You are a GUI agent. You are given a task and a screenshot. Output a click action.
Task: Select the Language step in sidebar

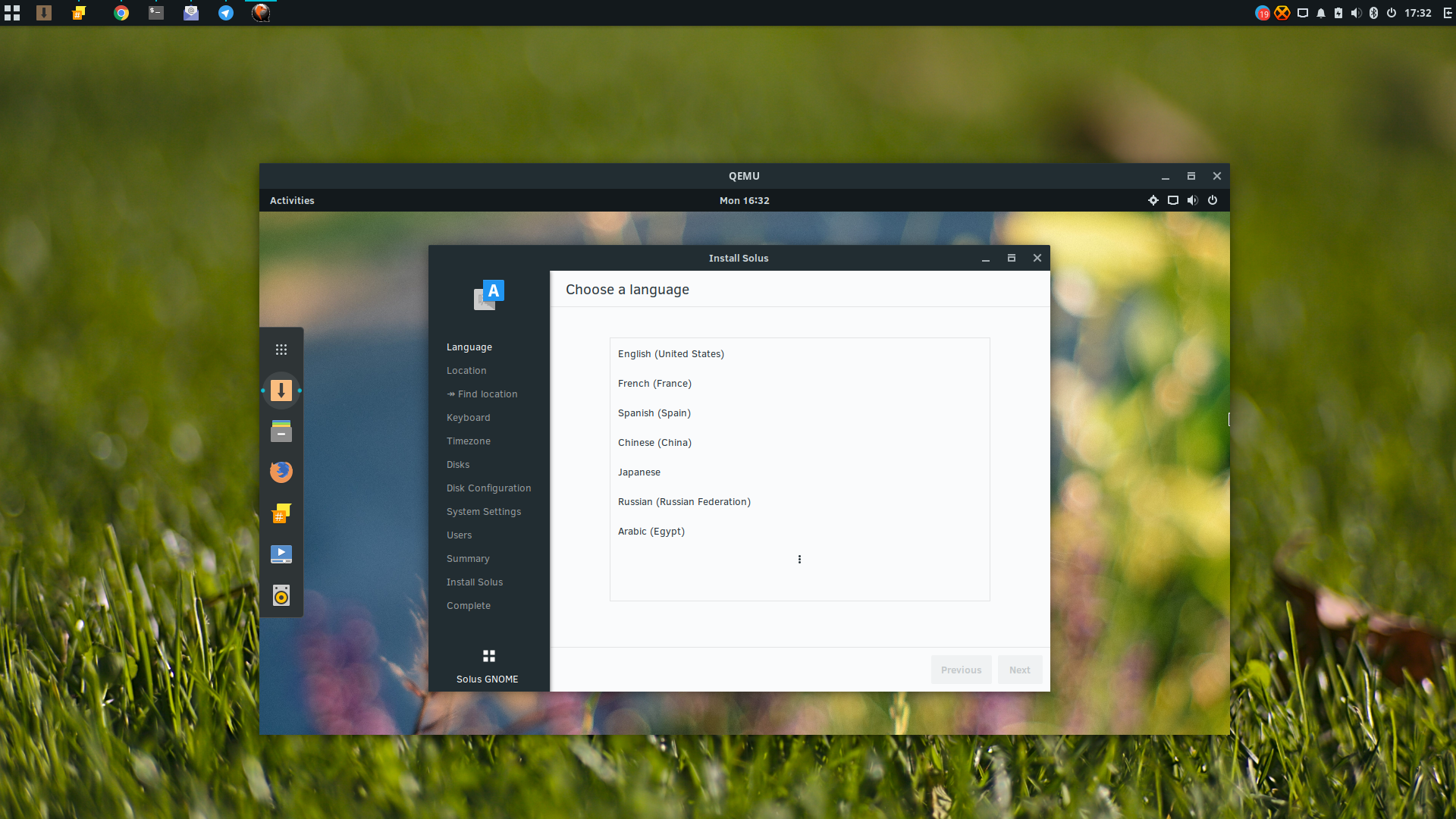[469, 347]
